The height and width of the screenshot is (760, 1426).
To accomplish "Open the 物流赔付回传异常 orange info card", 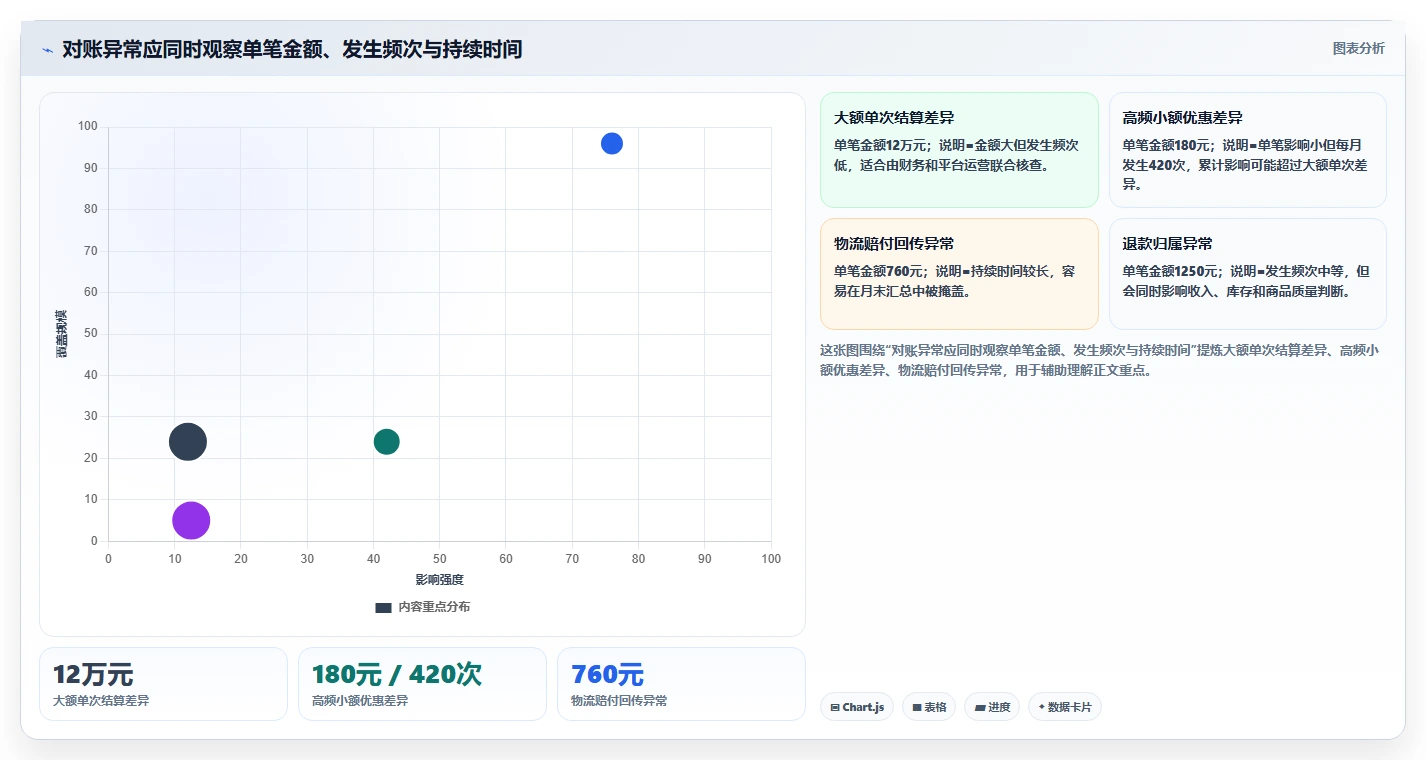I will point(959,274).
